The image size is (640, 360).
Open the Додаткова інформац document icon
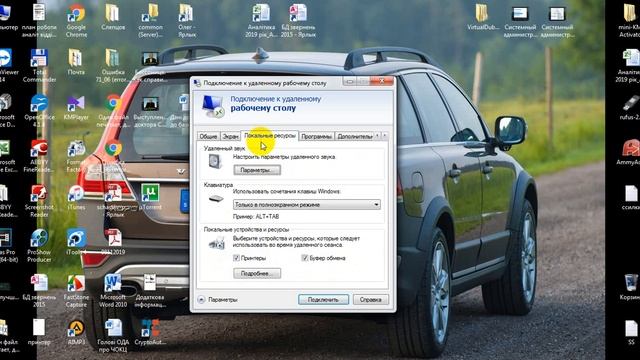150,291
